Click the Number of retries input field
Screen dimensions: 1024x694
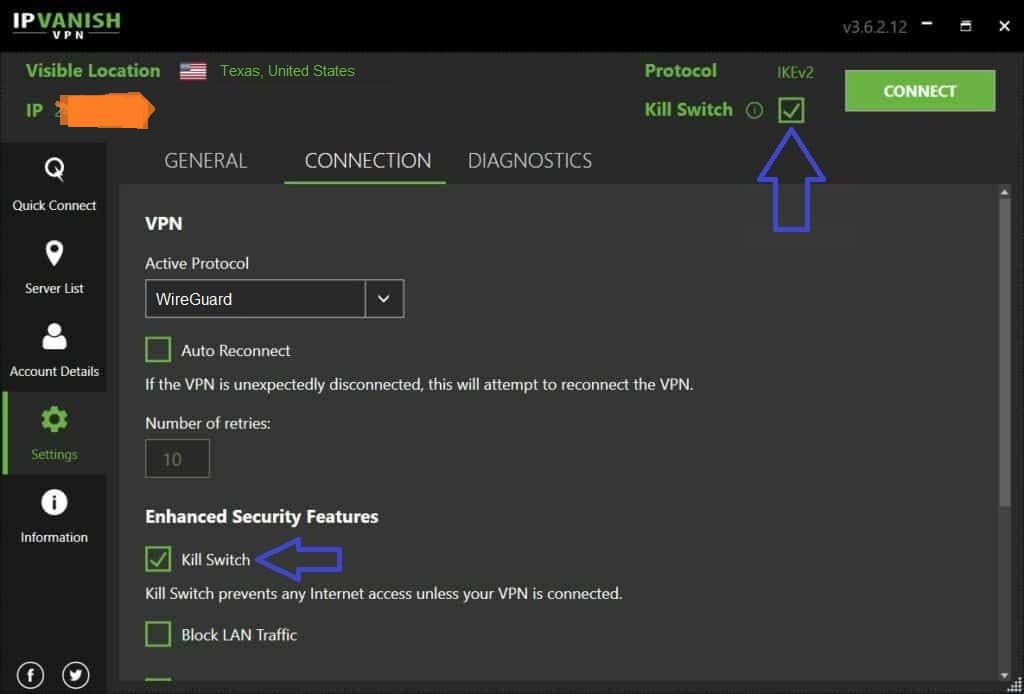click(177, 458)
